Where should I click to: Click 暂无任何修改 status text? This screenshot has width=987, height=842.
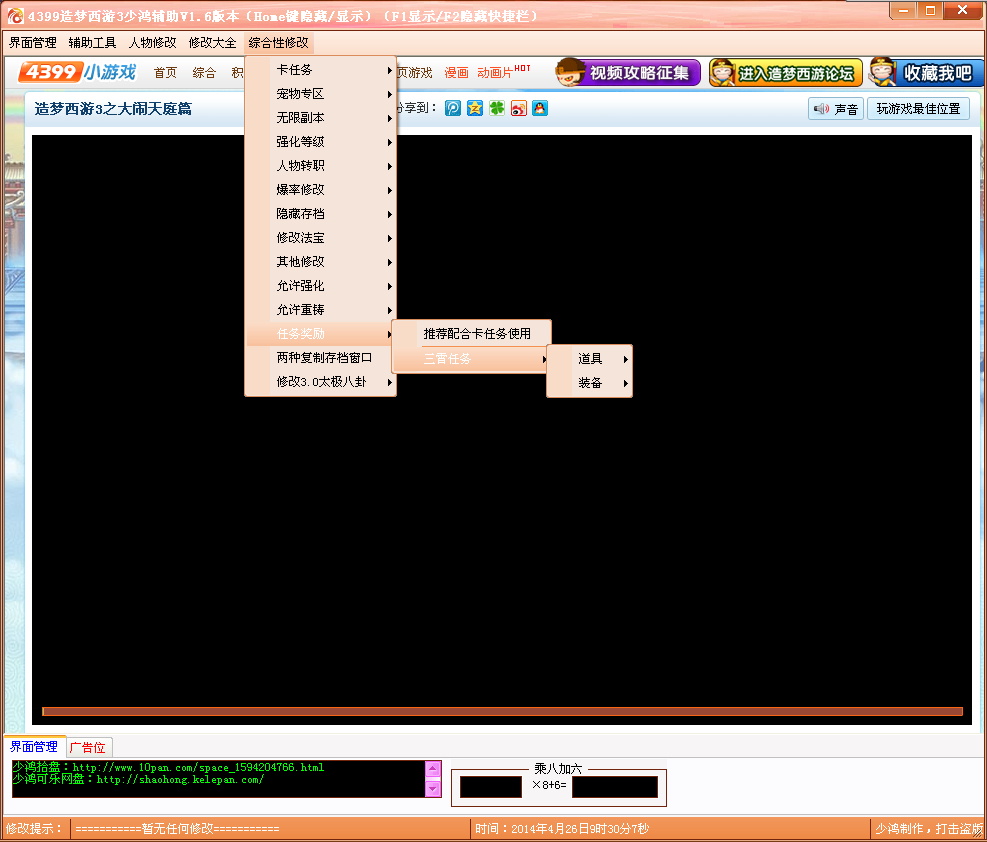178,829
